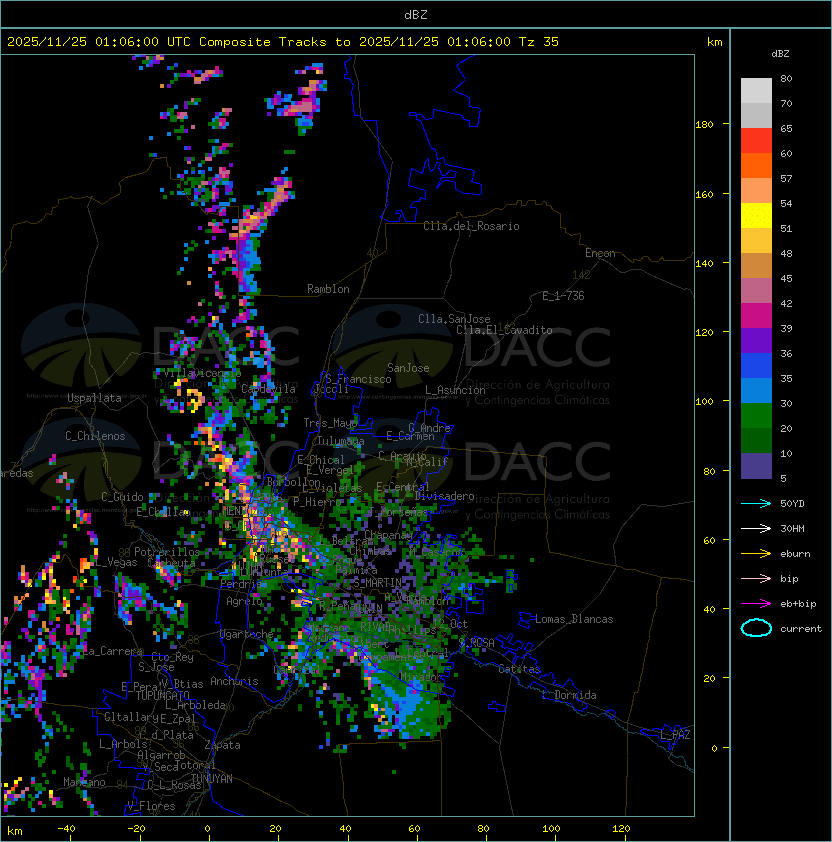832x842 pixels.
Task: Click the 'Ramblon' label near the map center
Action: (328, 289)
